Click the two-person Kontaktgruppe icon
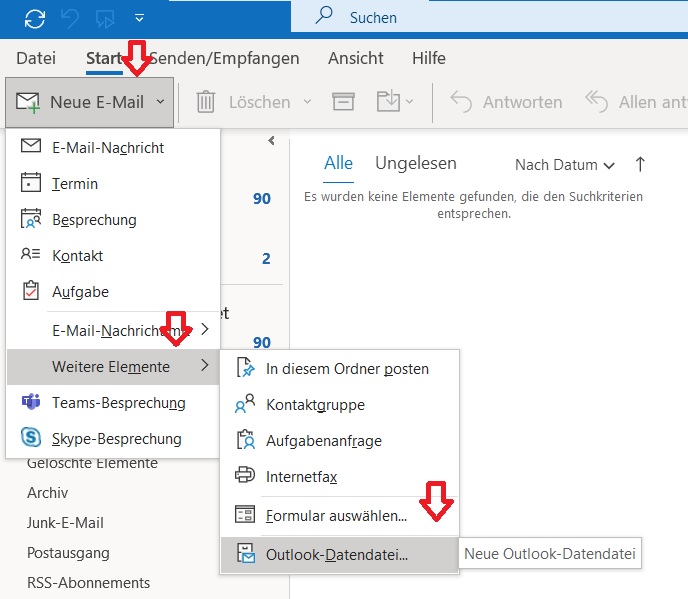Screen dimensions: 688x599 pos(245,403)
